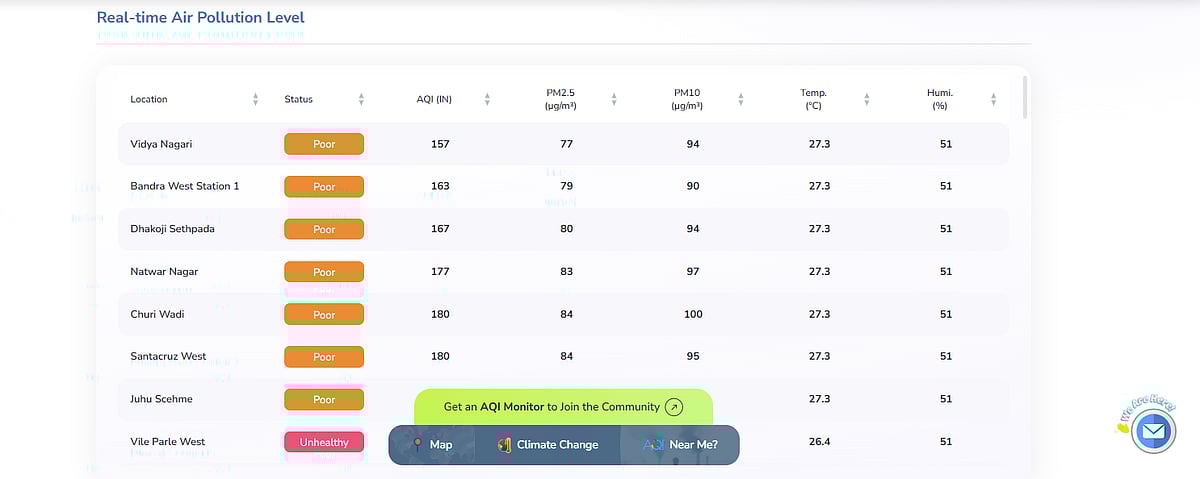
Task: Open the We Are Here mail chat icon
Action: 1153,431
